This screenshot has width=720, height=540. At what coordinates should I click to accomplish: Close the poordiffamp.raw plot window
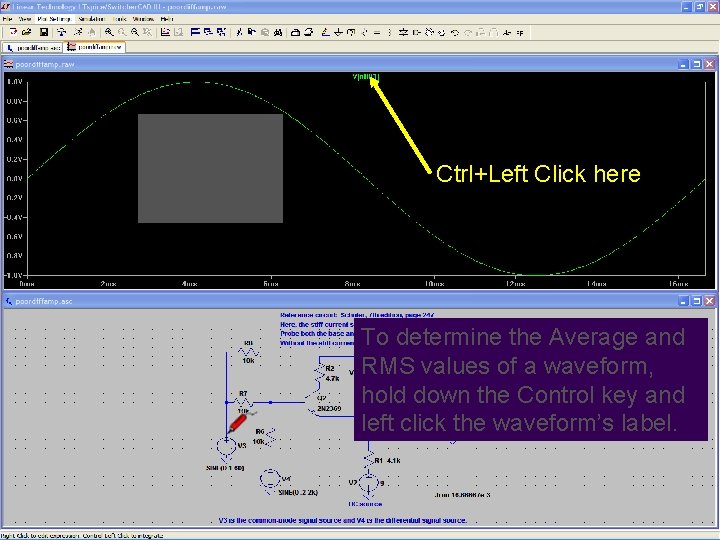click(x=709, y=64)
